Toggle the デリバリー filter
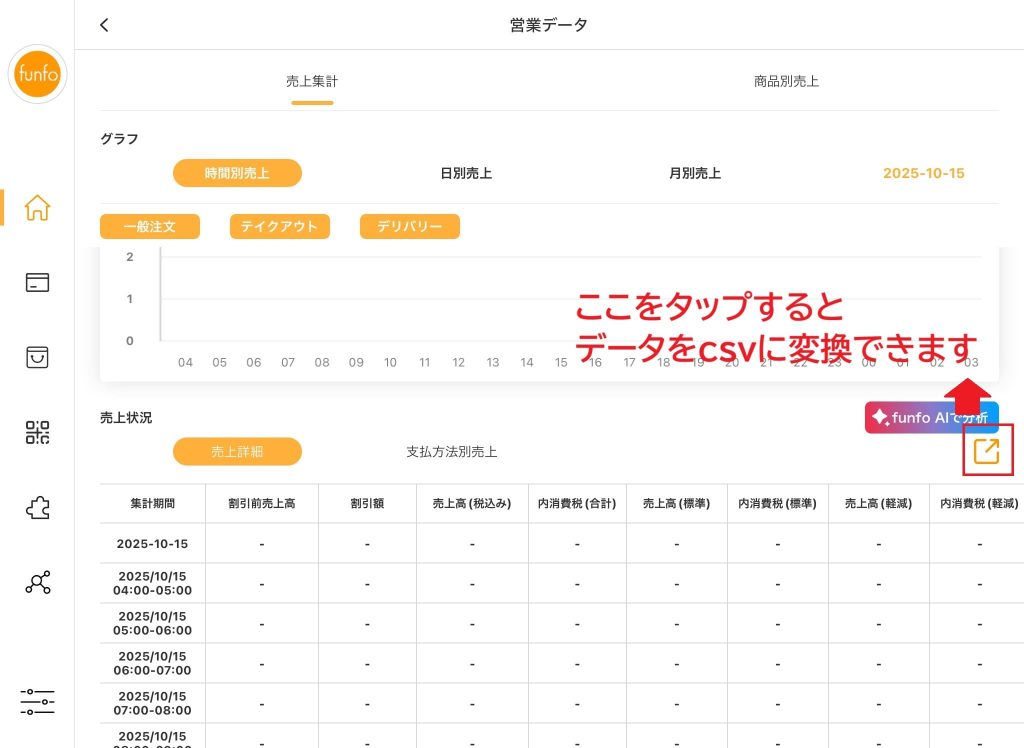 (409, 227)
